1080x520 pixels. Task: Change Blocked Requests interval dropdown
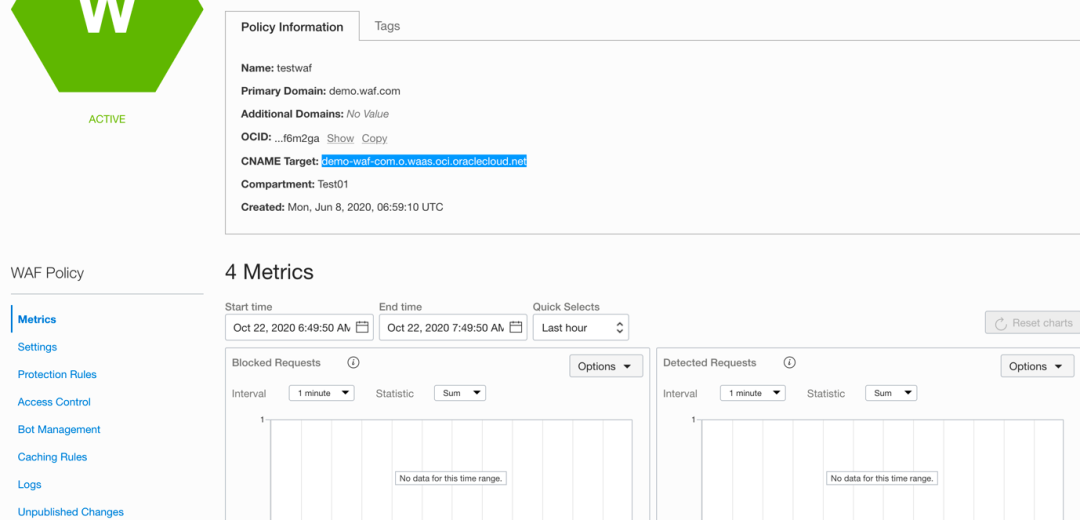click(x=321, y=393)
